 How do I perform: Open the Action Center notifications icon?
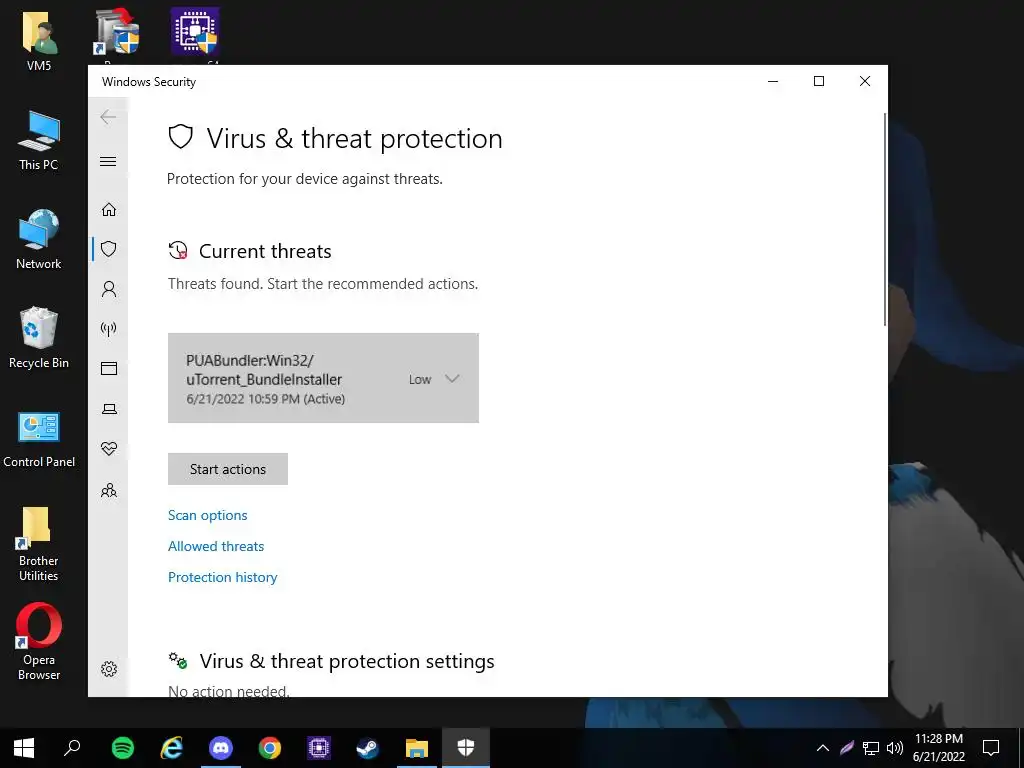coord(991,748)
